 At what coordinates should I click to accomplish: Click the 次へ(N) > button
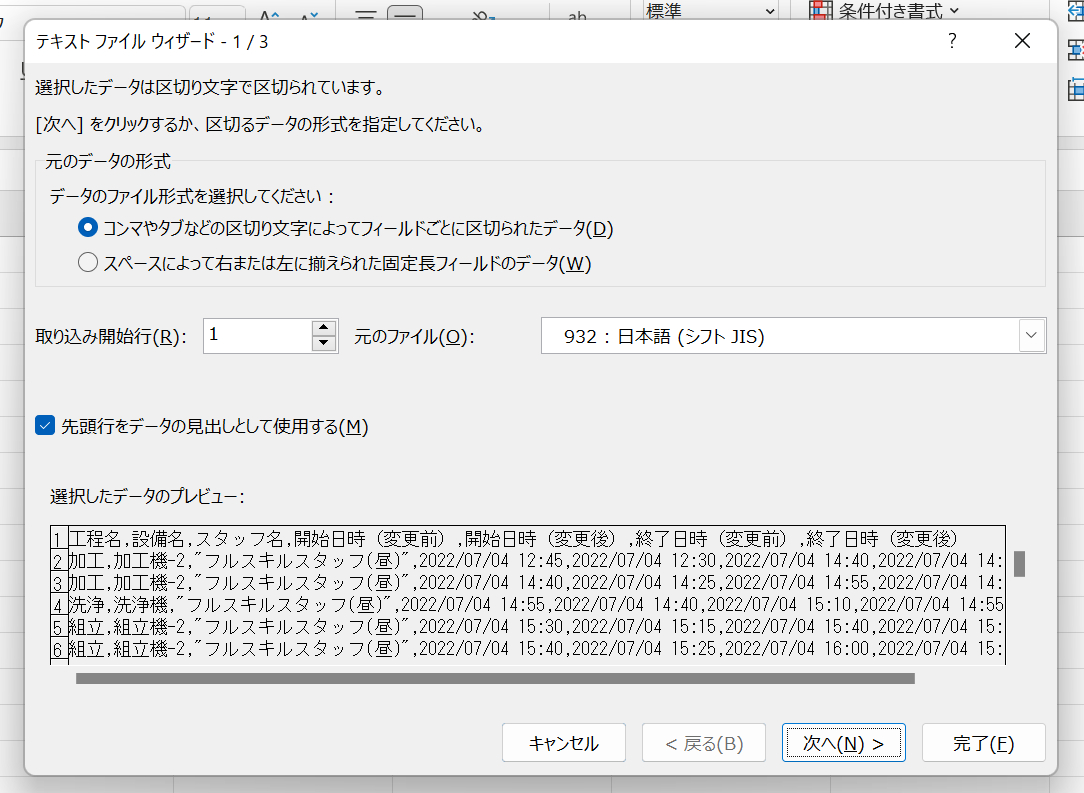coord(843,743)
